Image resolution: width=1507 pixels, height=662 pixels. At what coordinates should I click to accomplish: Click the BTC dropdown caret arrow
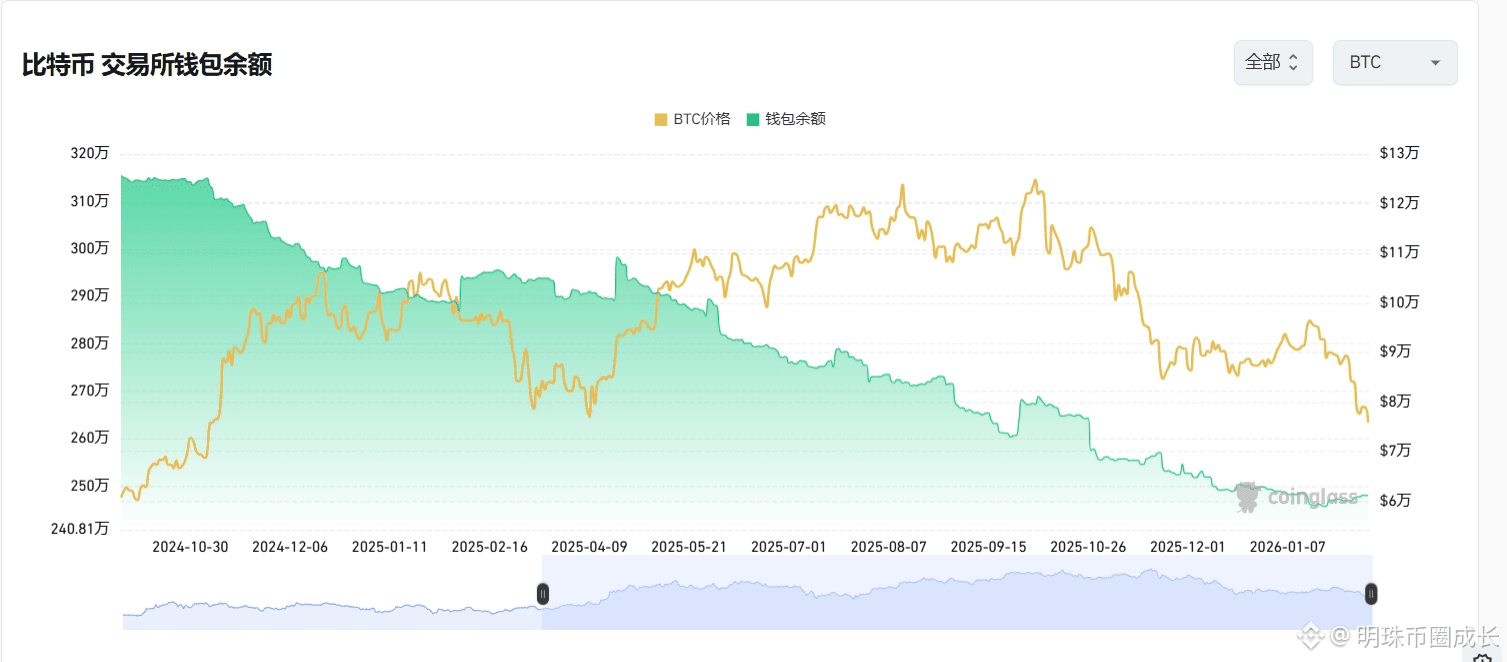pos(1435,63)
